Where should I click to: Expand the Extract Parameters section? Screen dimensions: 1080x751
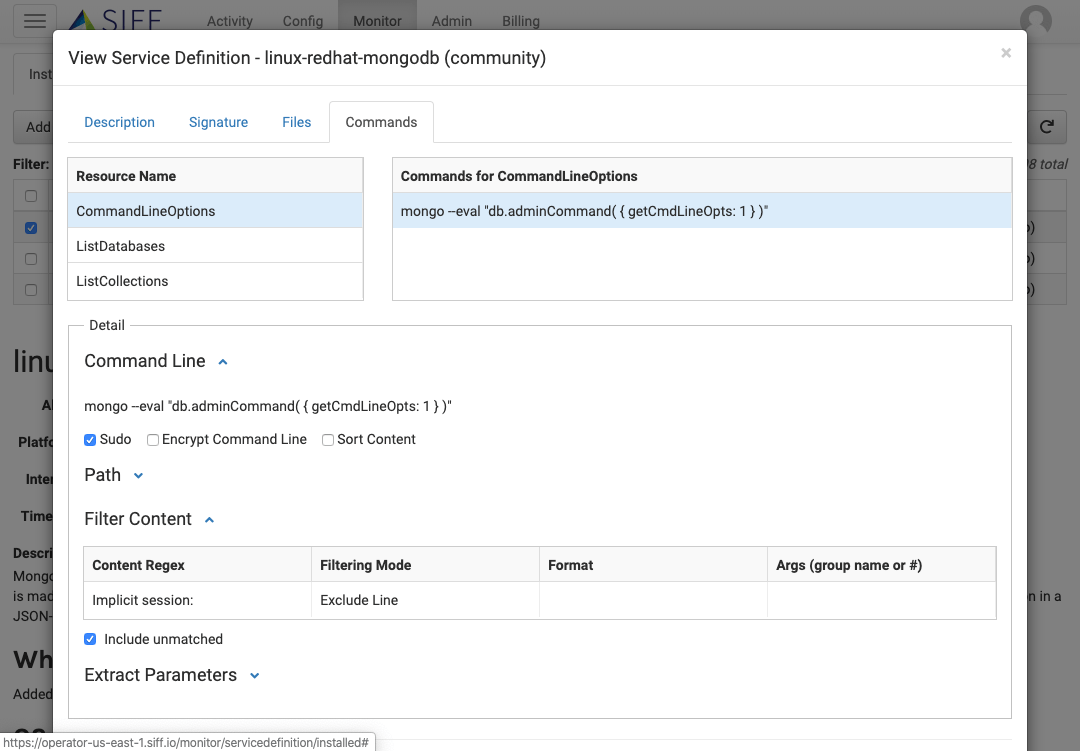click(x=254, y=676)
